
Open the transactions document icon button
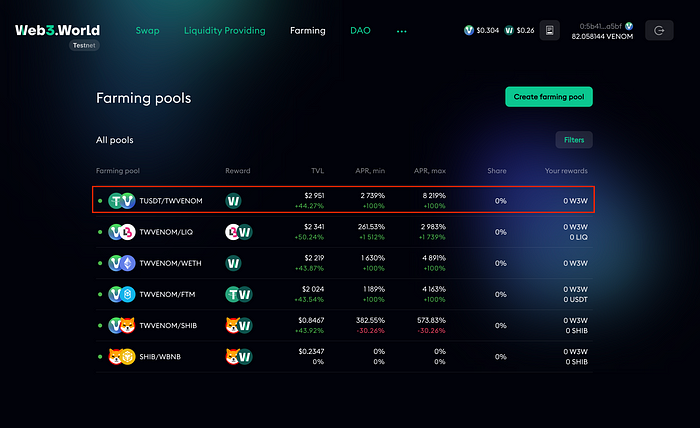tap(550, 30)
